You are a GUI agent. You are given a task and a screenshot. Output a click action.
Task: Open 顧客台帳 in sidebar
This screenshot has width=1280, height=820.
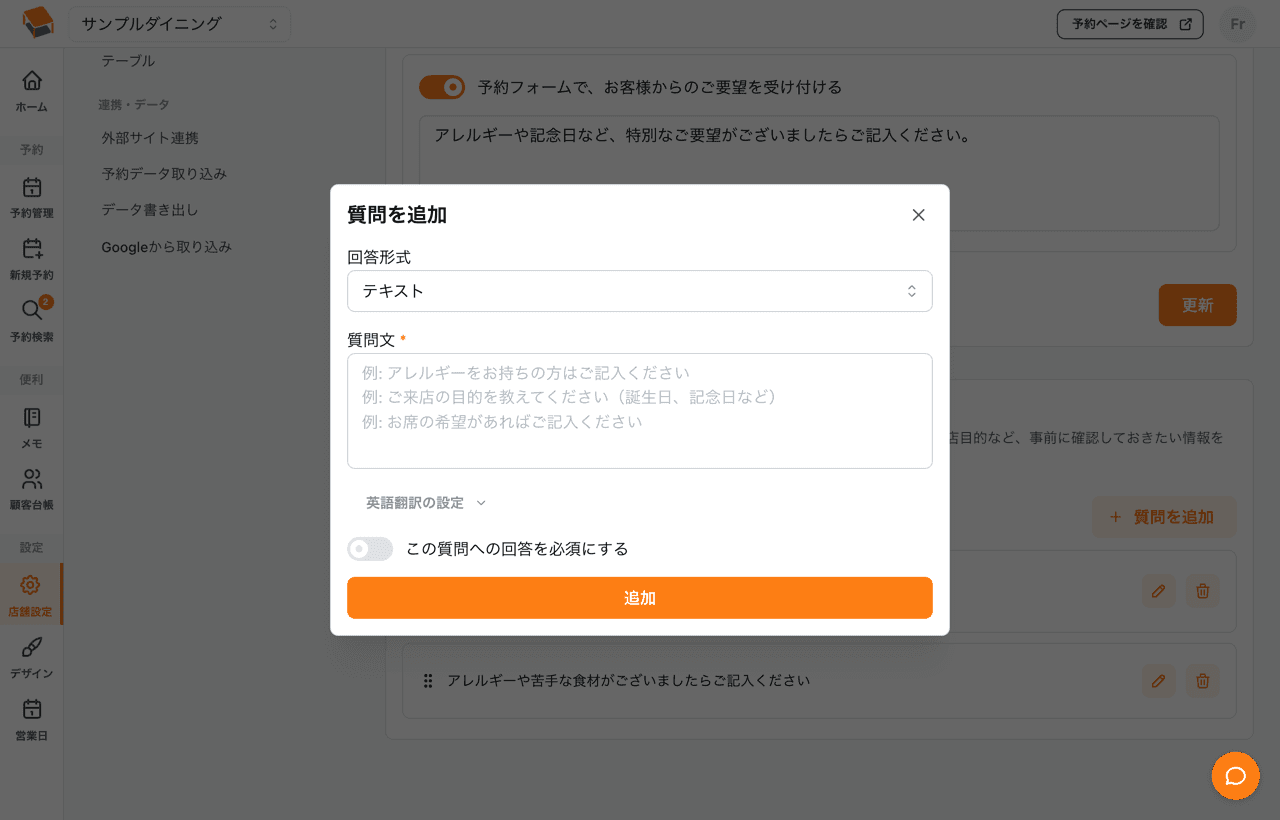click(x=32, y=489)
